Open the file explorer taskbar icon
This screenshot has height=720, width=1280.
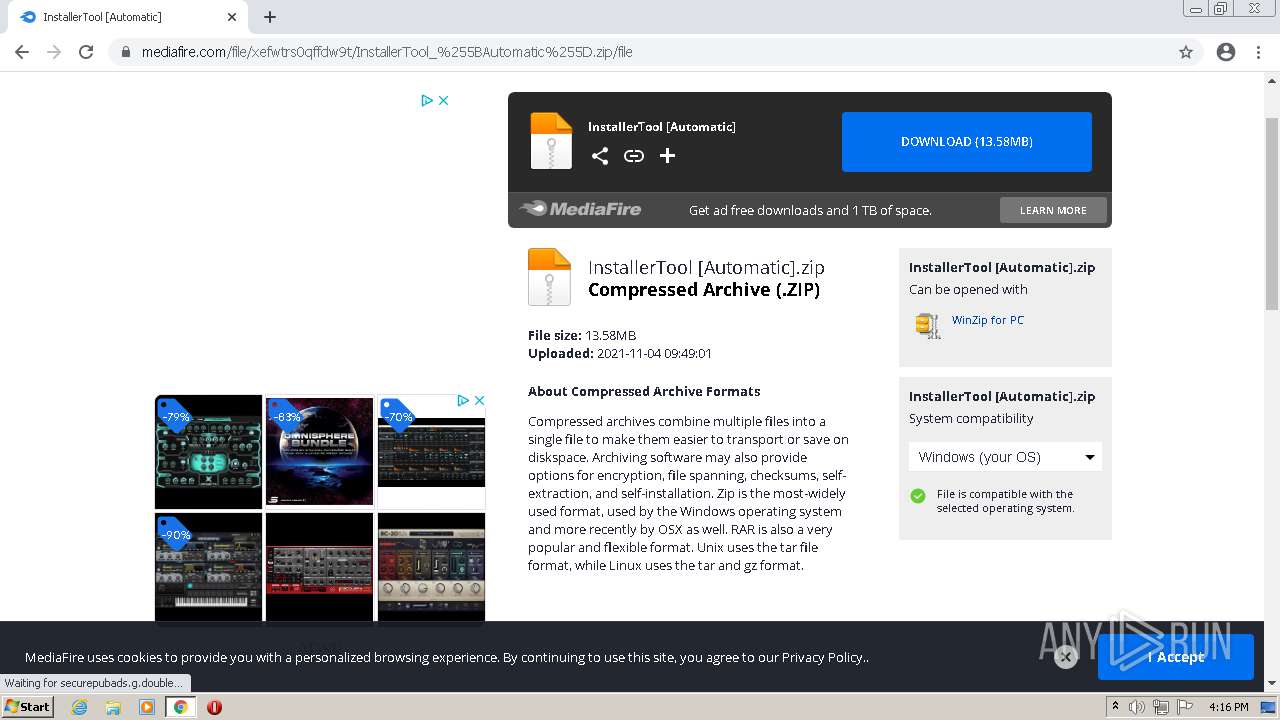coord(113,707)
